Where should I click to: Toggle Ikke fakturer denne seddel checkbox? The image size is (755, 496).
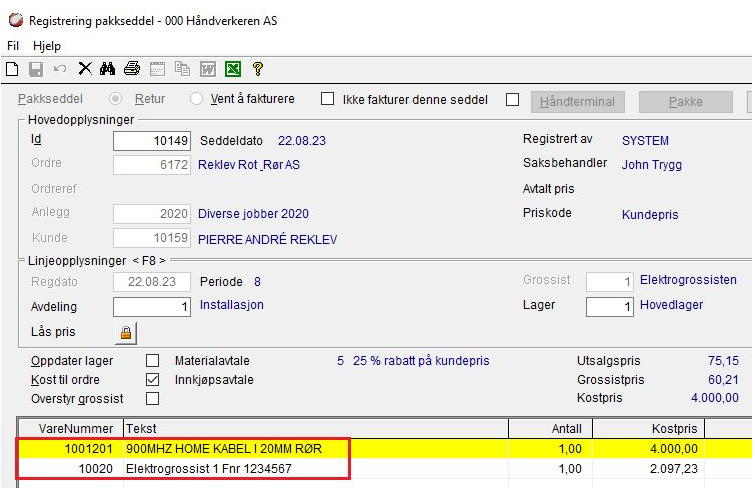click(512, 100)
